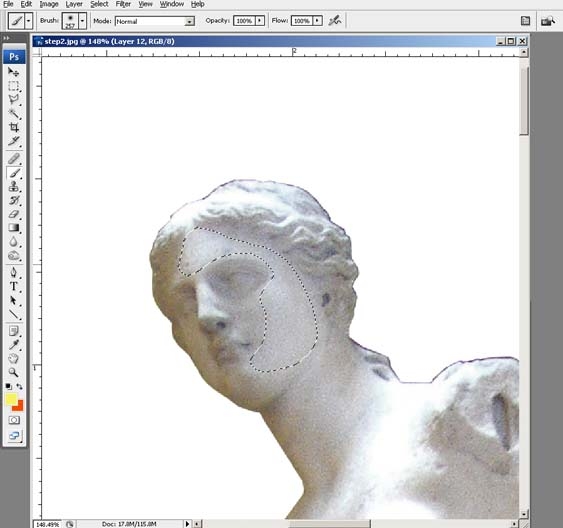This screenshot has width=563, height=528.
Task: Select the Clone Stamp tool
Action: click(14, 187)
